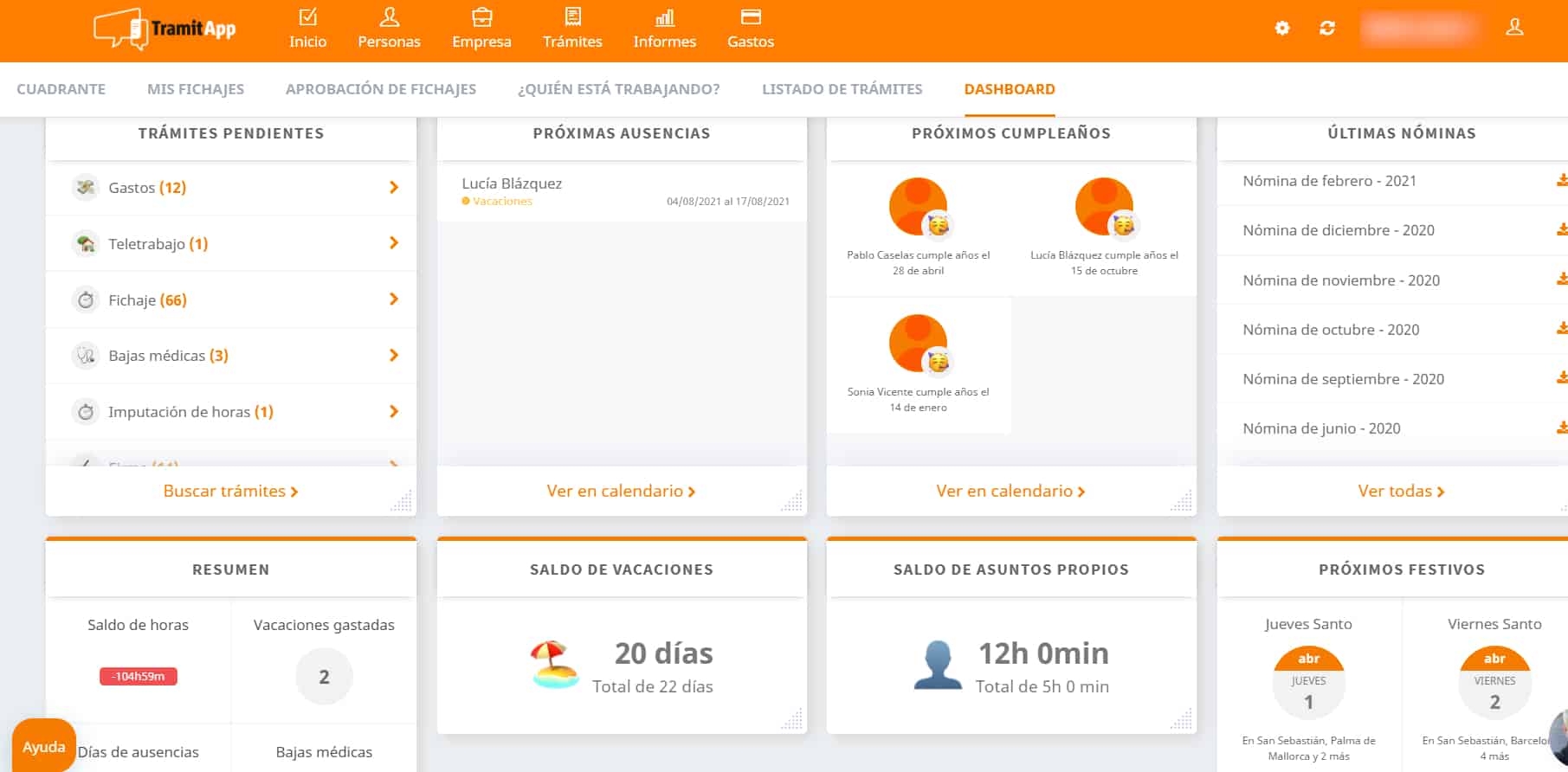The height and width of the screenshot is (772, 1568).
Task: Open Listado de Trámites tab
Action: tap(842, 89)
